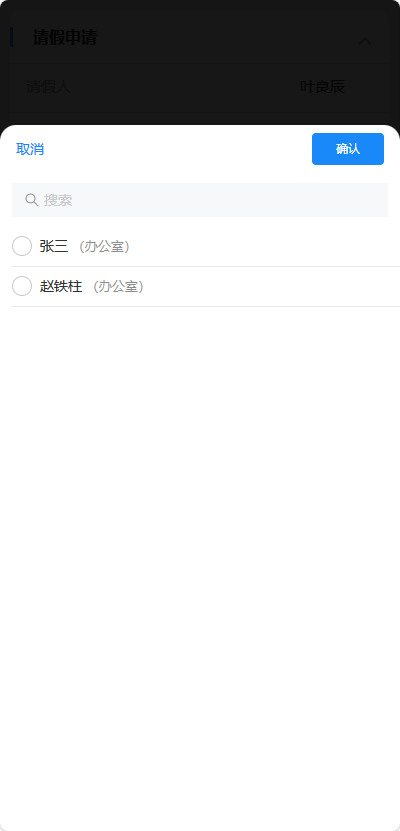The width and height of the screenshot is (400, 831).
Task: Choose the name 赵铁柱 in the list
Action: point(61,287)
